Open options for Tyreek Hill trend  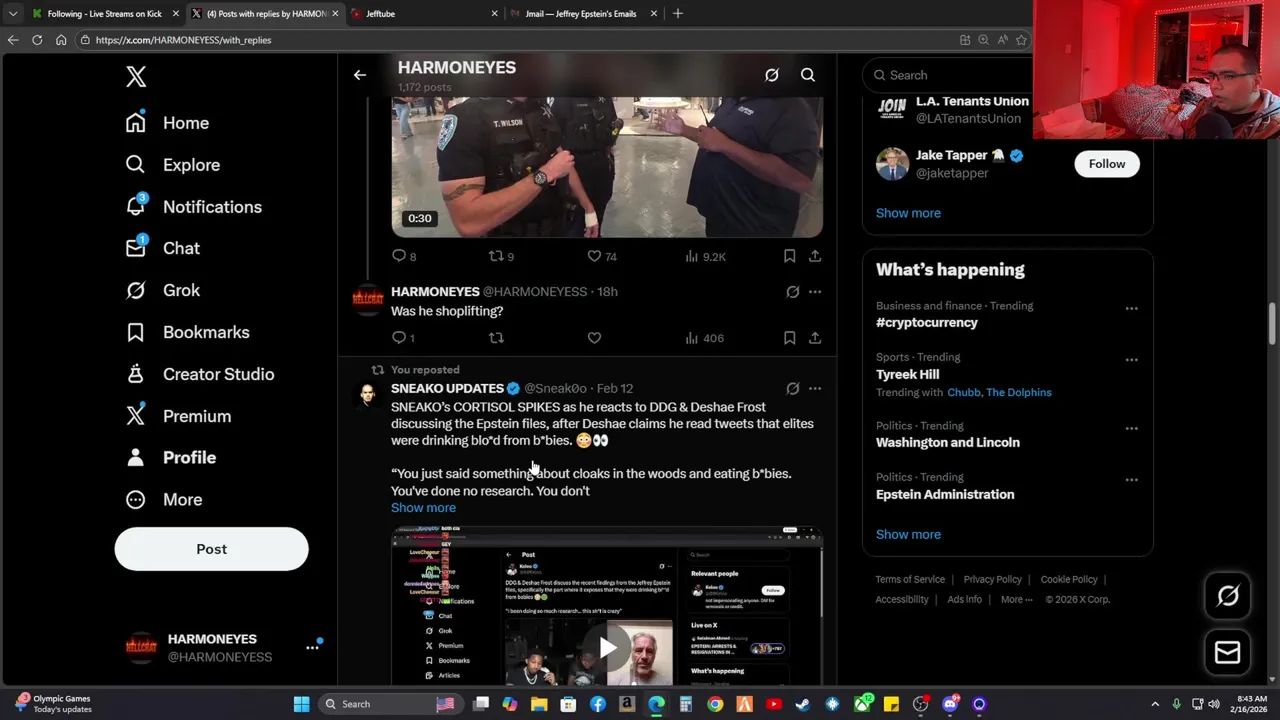1131,360
